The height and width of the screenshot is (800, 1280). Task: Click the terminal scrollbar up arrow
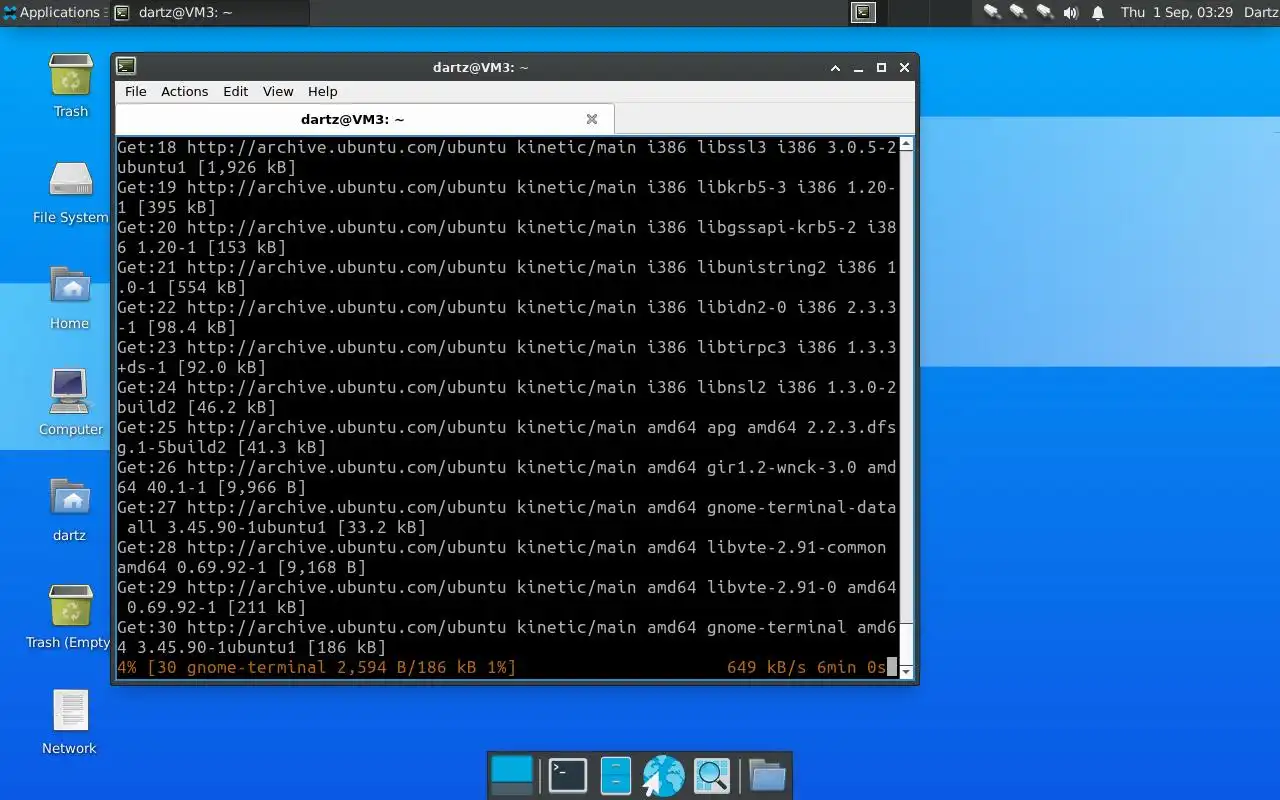906,144
